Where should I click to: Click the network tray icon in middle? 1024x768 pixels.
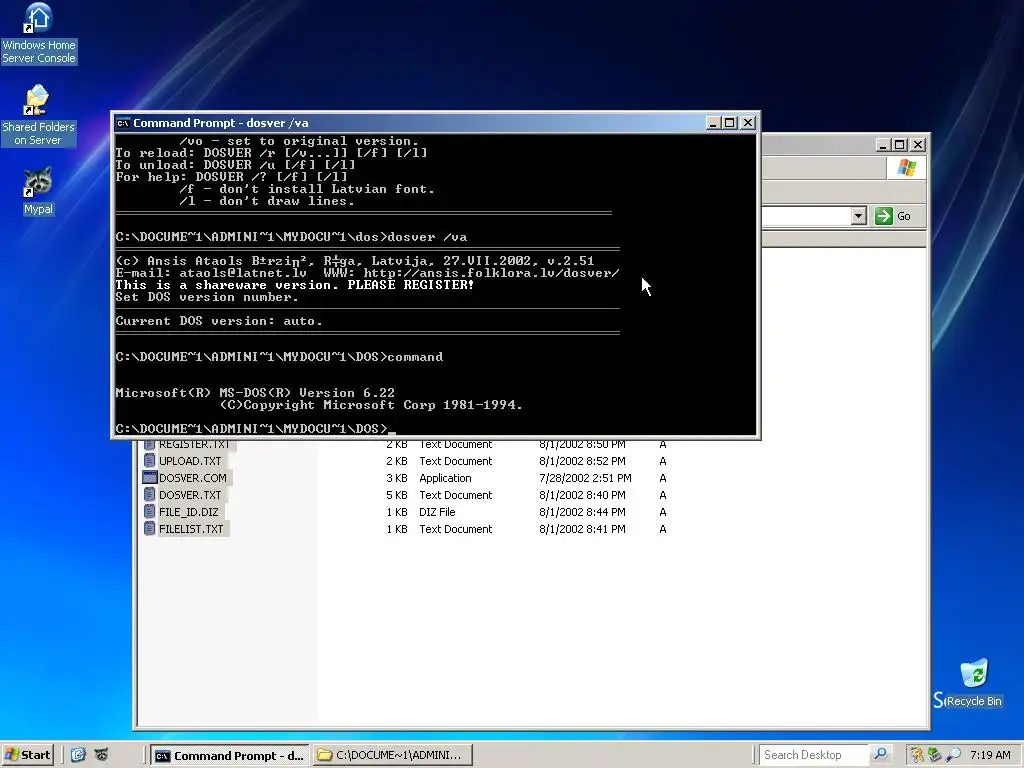tap(935, 755)
